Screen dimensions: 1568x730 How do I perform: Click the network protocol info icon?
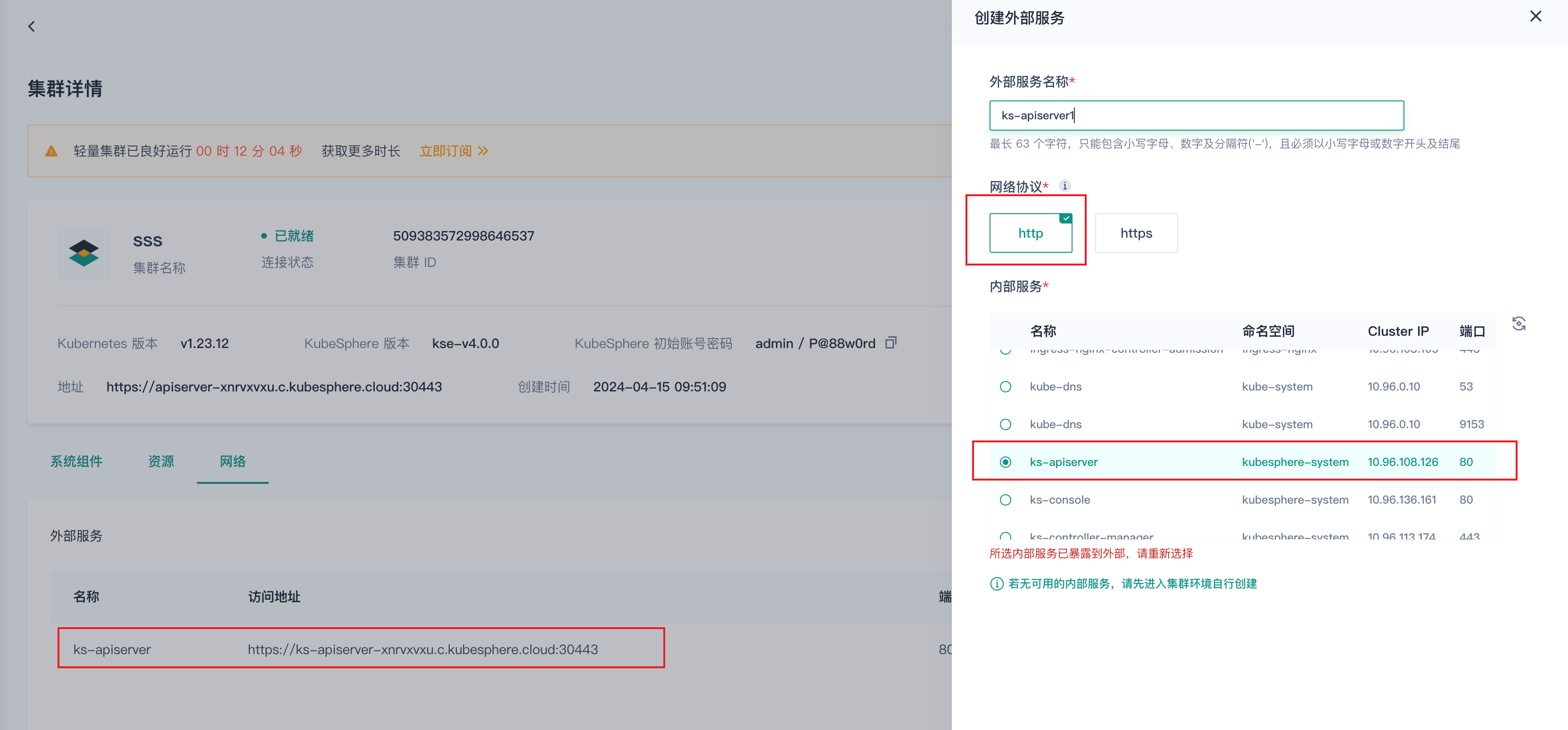tap(1065, 186)
